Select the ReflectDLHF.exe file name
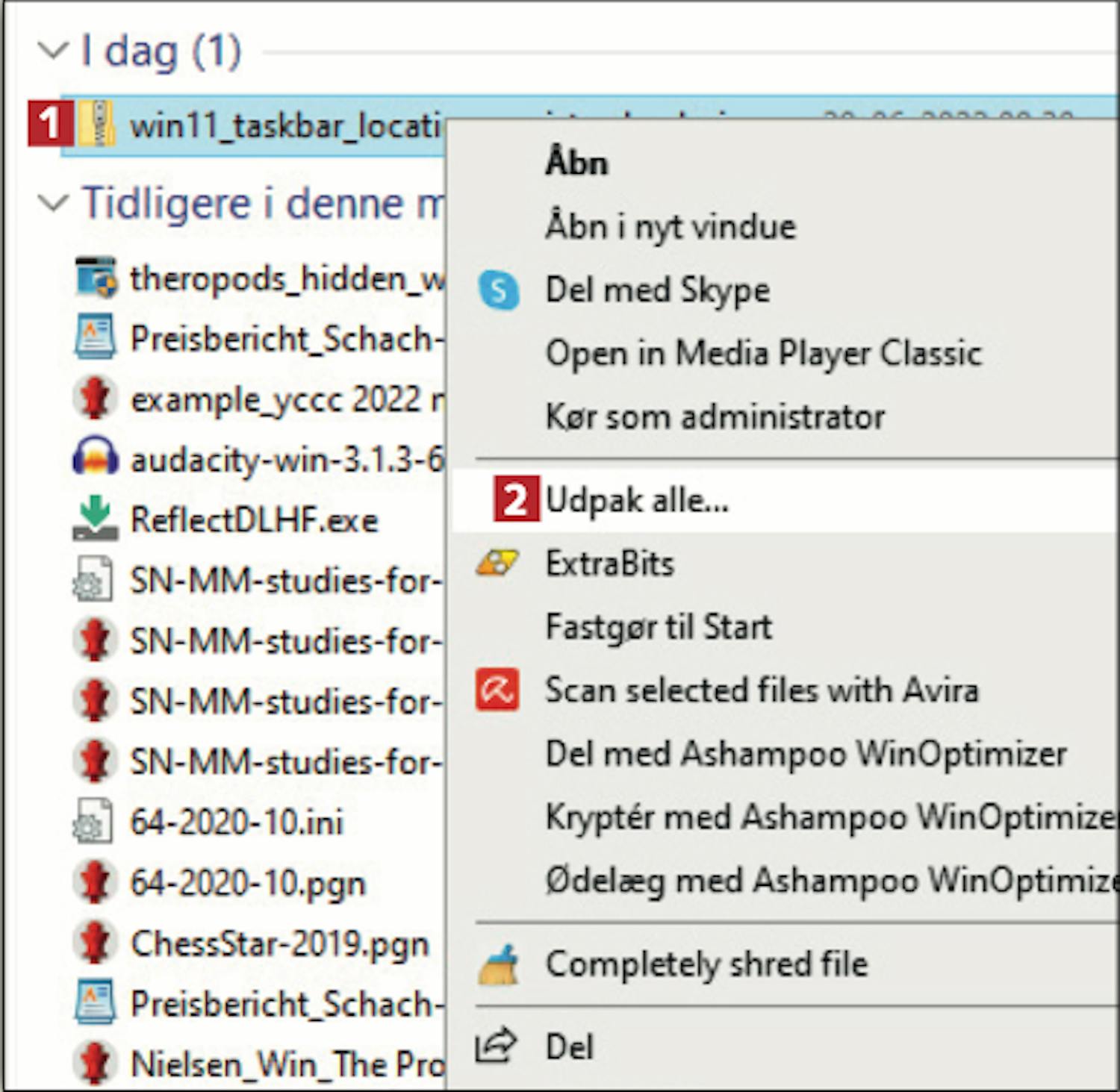 [254, 520]
